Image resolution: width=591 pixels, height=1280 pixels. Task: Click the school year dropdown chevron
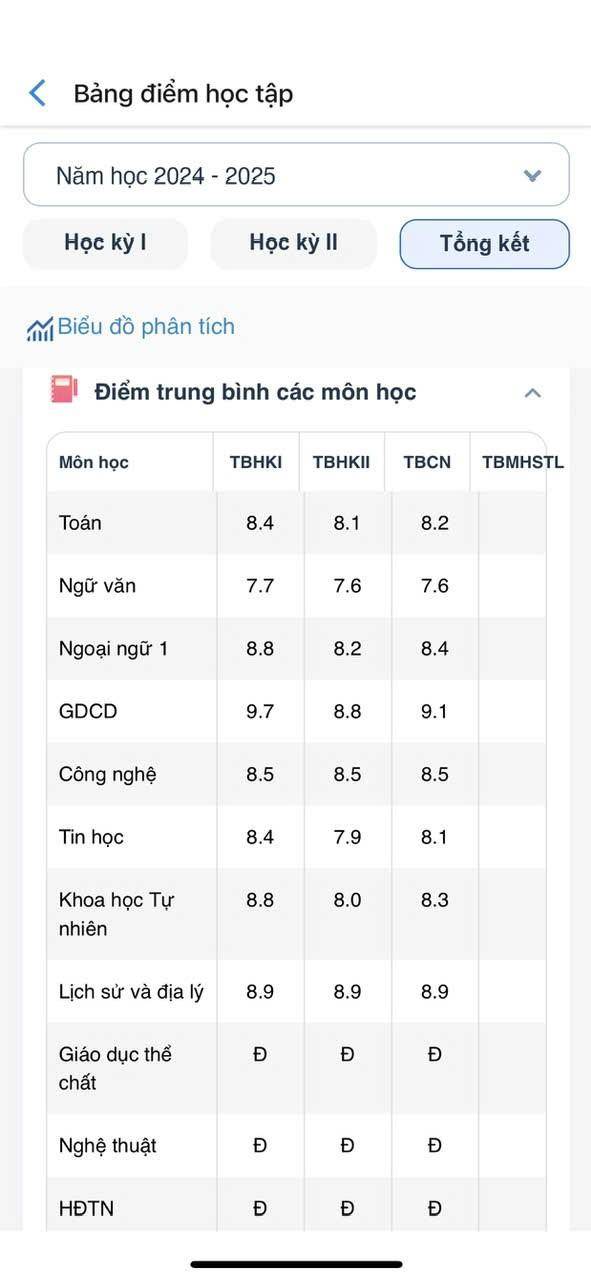[532, 176]
